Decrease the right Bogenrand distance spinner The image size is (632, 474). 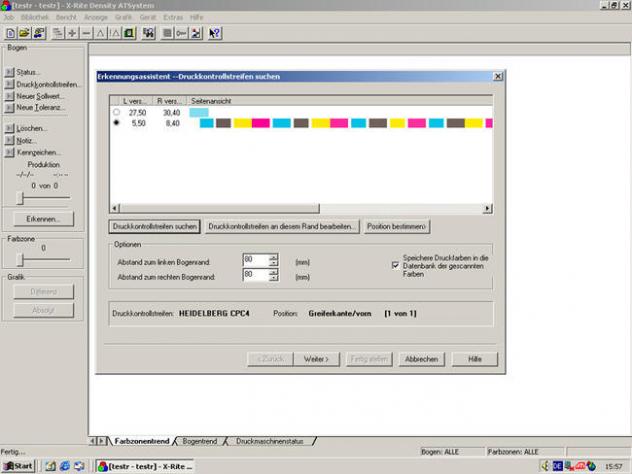273,279
